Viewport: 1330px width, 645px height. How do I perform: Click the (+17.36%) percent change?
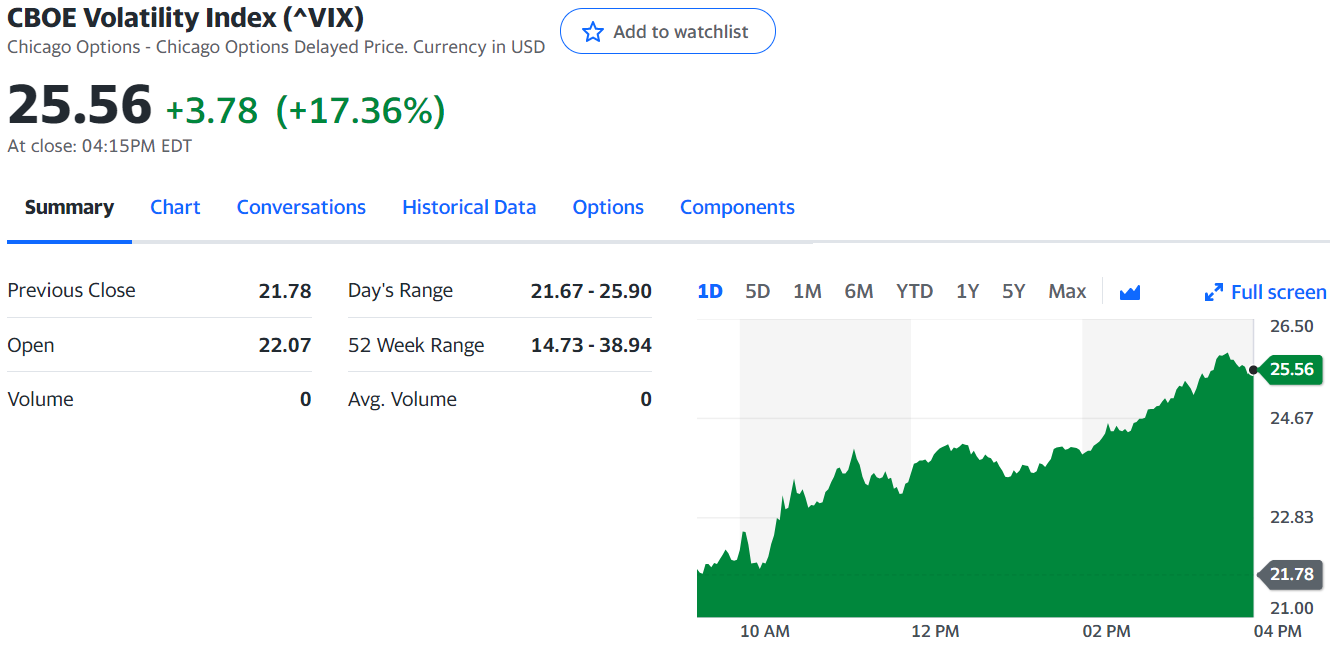[x=360, y=110]
